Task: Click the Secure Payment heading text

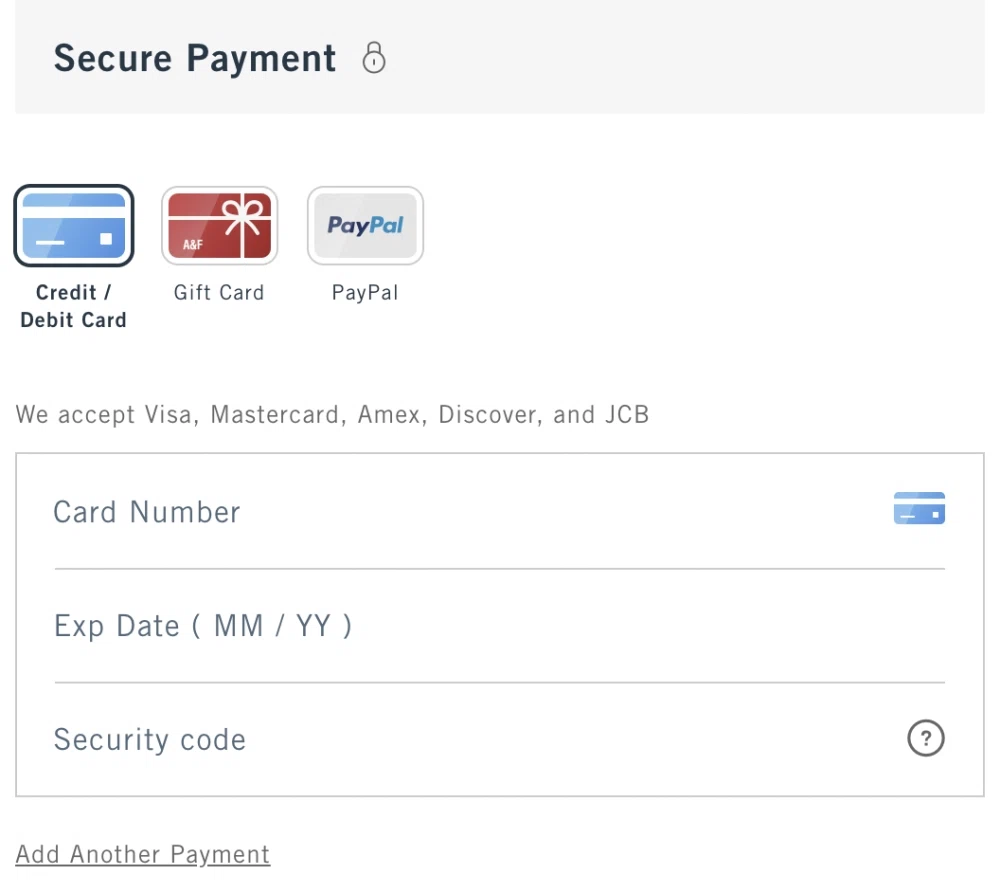Action: 195,58
